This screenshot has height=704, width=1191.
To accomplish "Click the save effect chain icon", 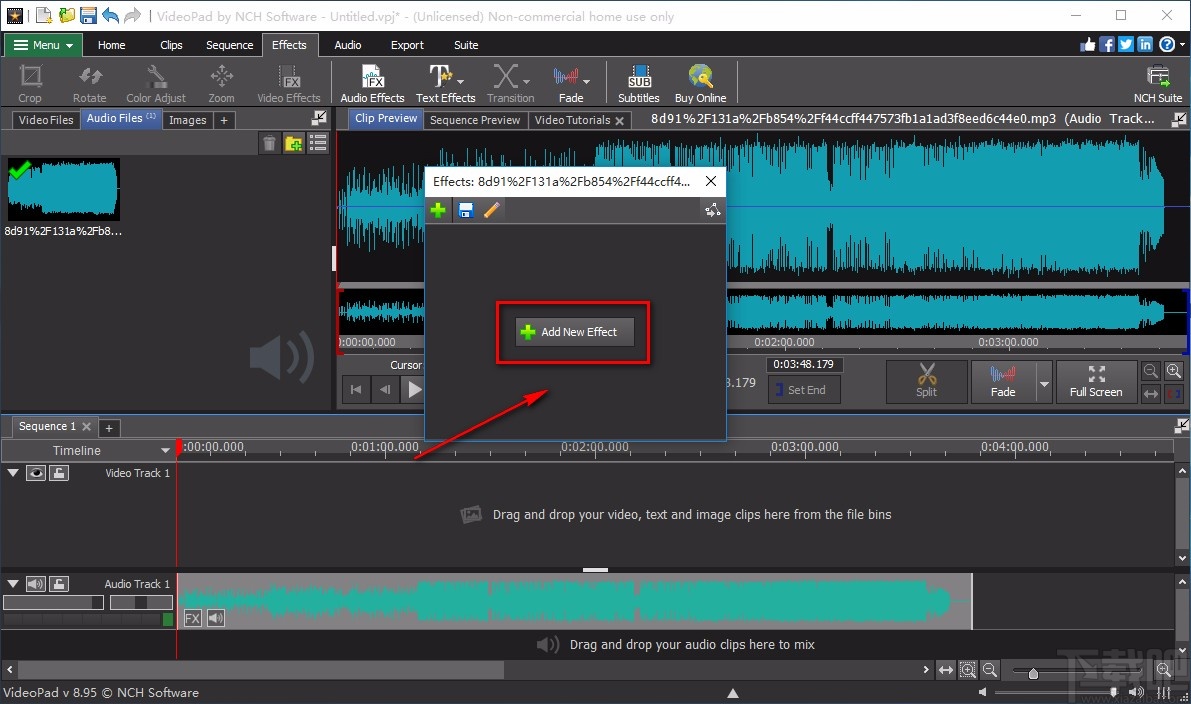I will (464, 210).
